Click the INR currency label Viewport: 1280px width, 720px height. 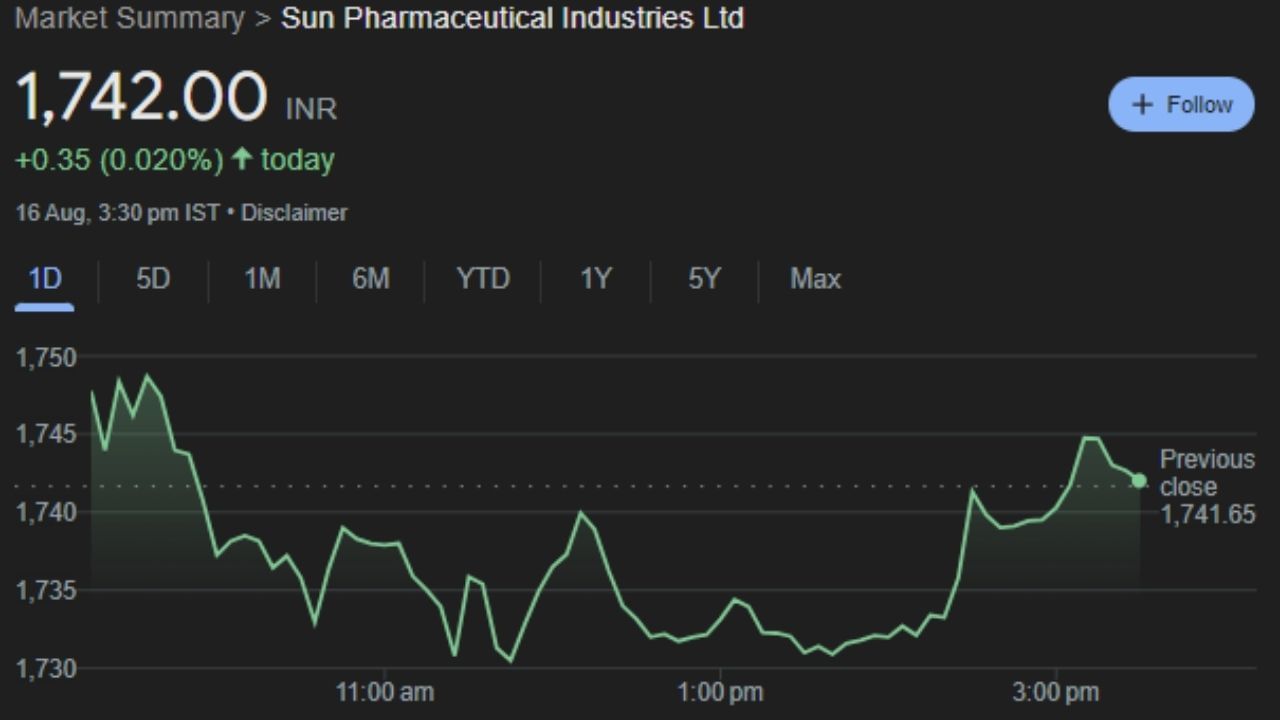pyautogui.click(x=311, y=109)
